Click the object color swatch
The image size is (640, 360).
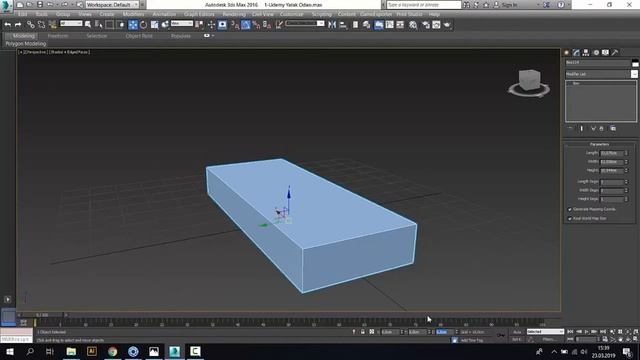pyautogui.click(x=635, y=62)
